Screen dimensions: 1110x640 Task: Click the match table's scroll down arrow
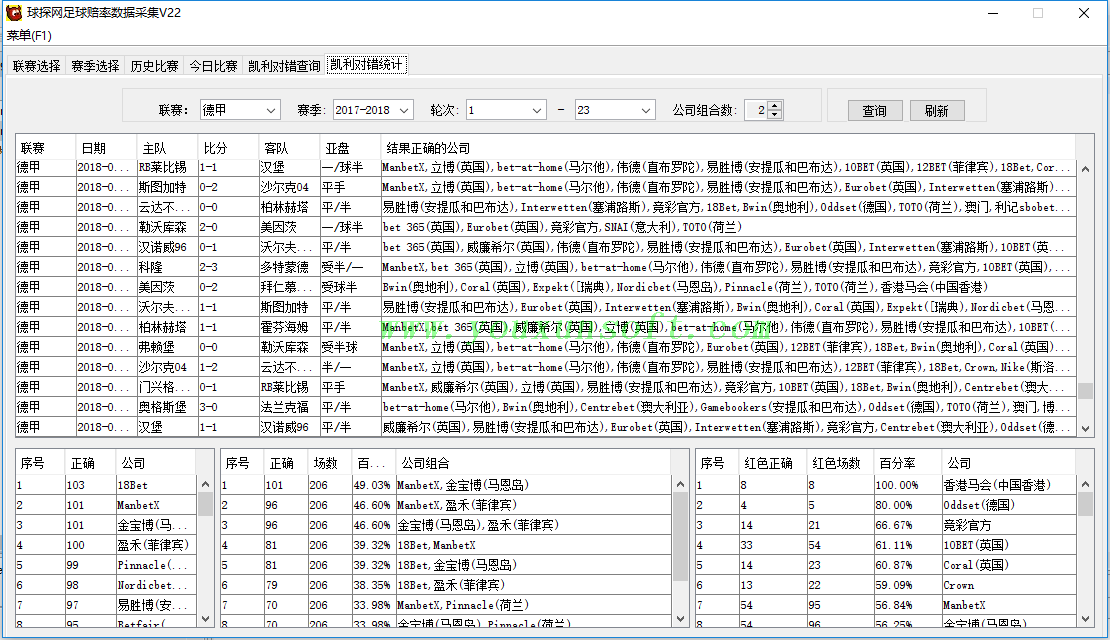1085,428
